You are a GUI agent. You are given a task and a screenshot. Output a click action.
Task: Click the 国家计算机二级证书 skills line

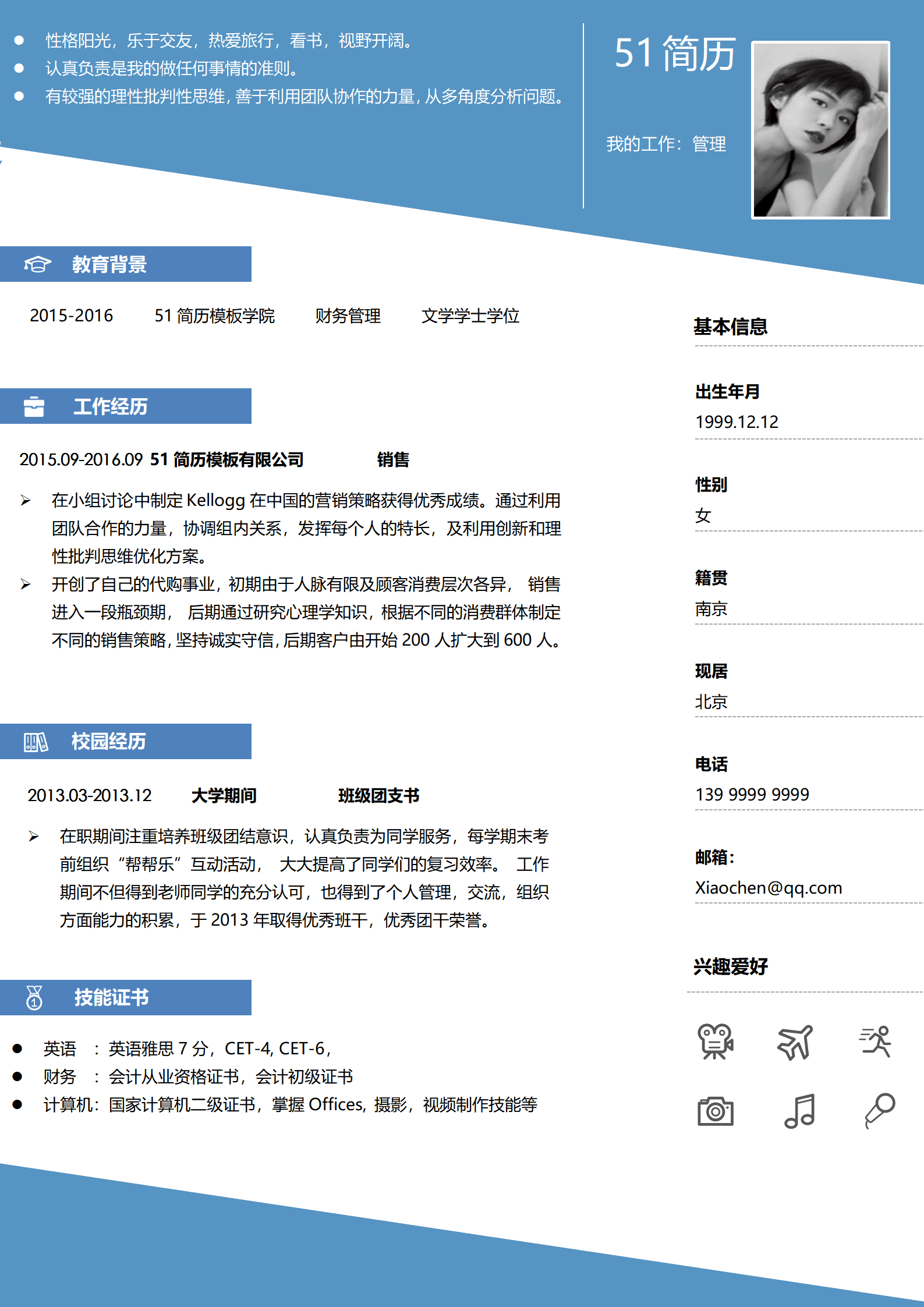click(x=291, y=1104)
